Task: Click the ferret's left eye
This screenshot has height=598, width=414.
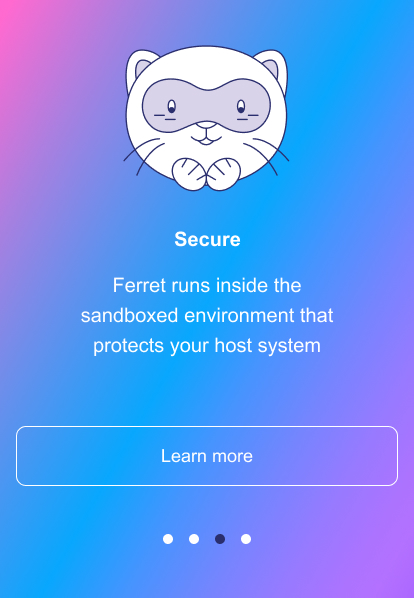Action: (x=172, y=107)
